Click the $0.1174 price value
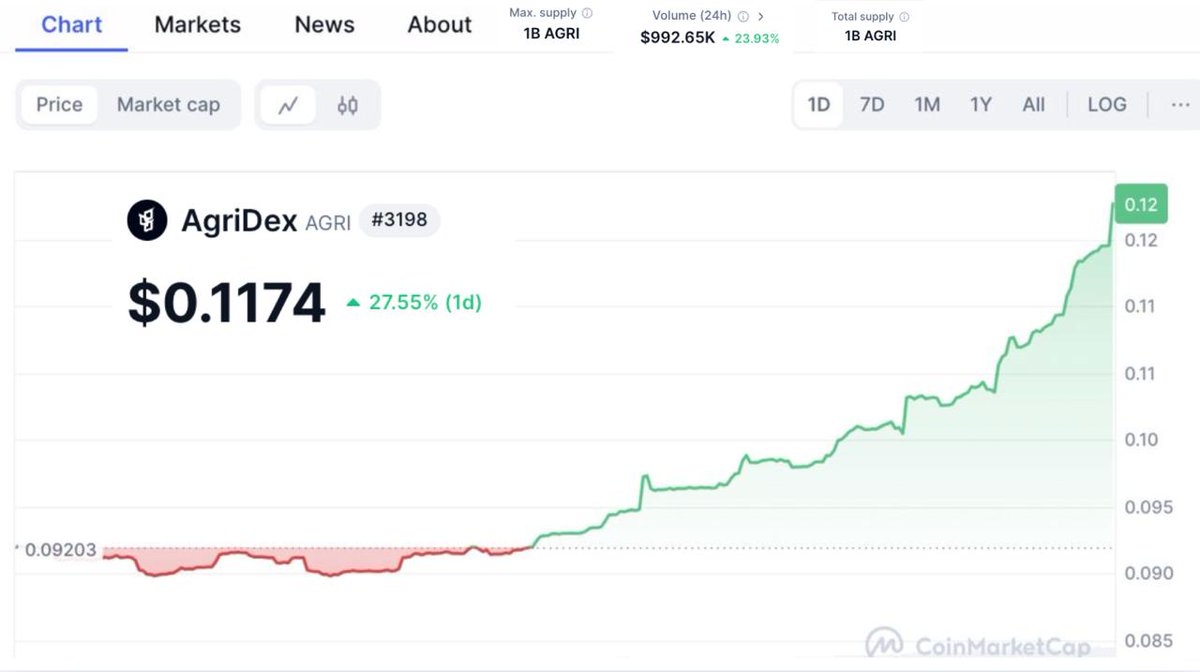Screen dimensions: 1200x672 coord(227,303)
